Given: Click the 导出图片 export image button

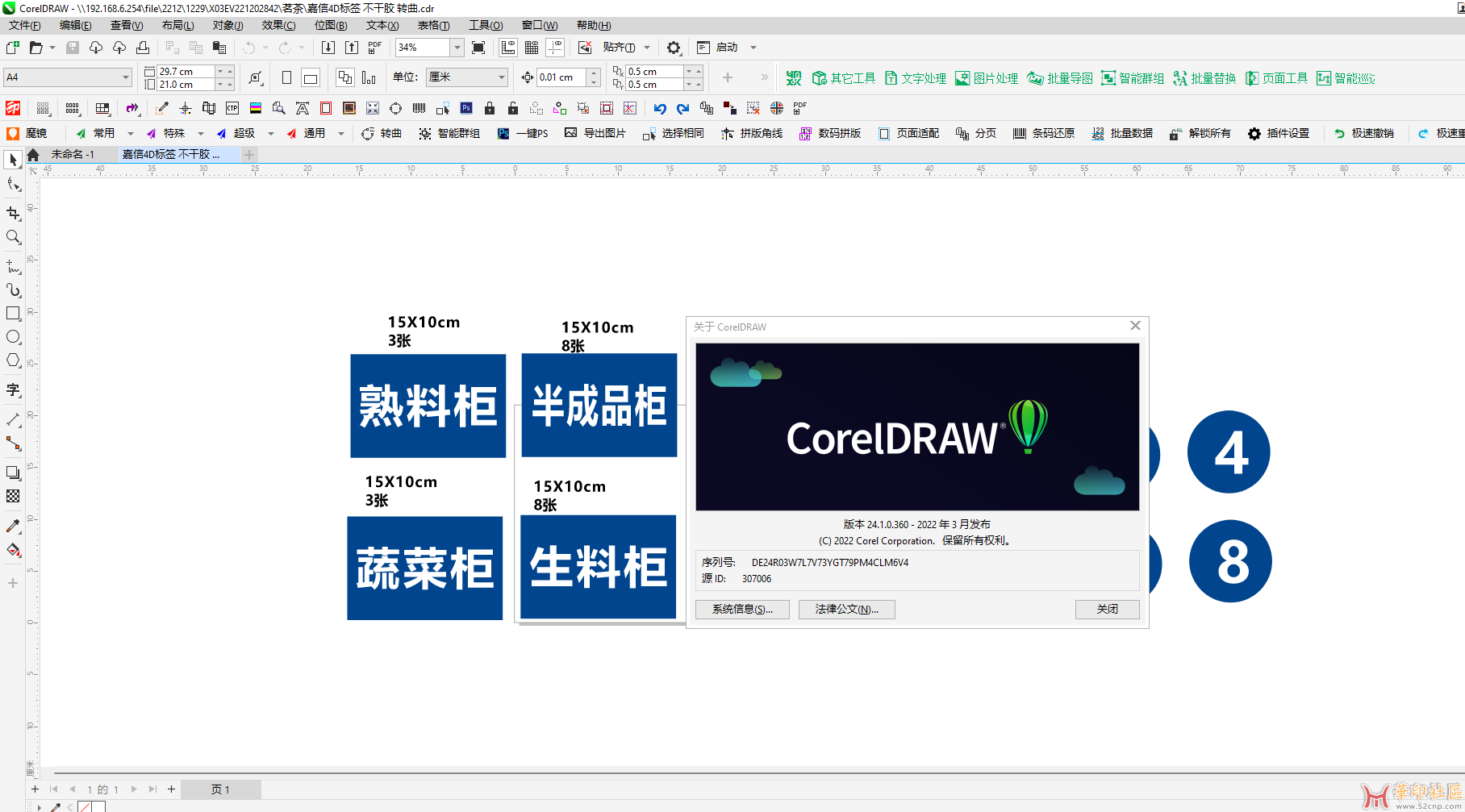Looking at the screenshot, I should coord(595,134).
